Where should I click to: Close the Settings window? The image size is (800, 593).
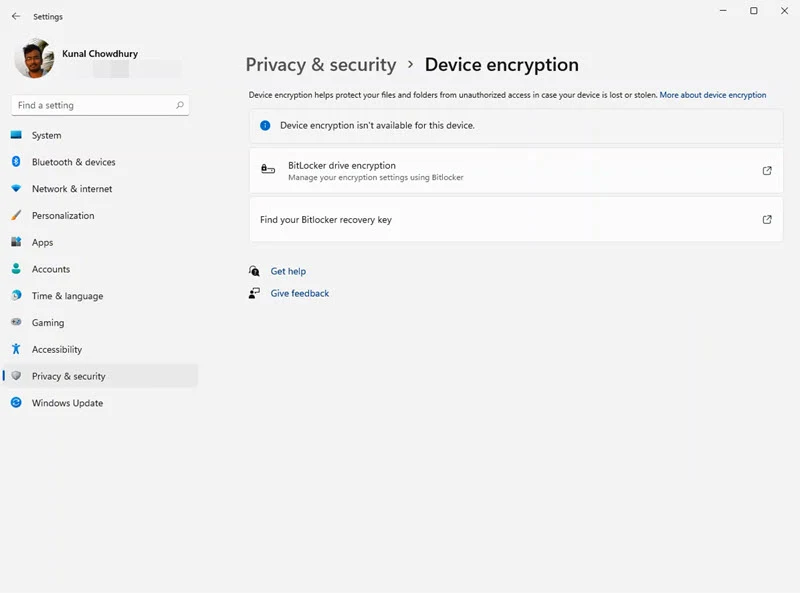coord(784,11)
